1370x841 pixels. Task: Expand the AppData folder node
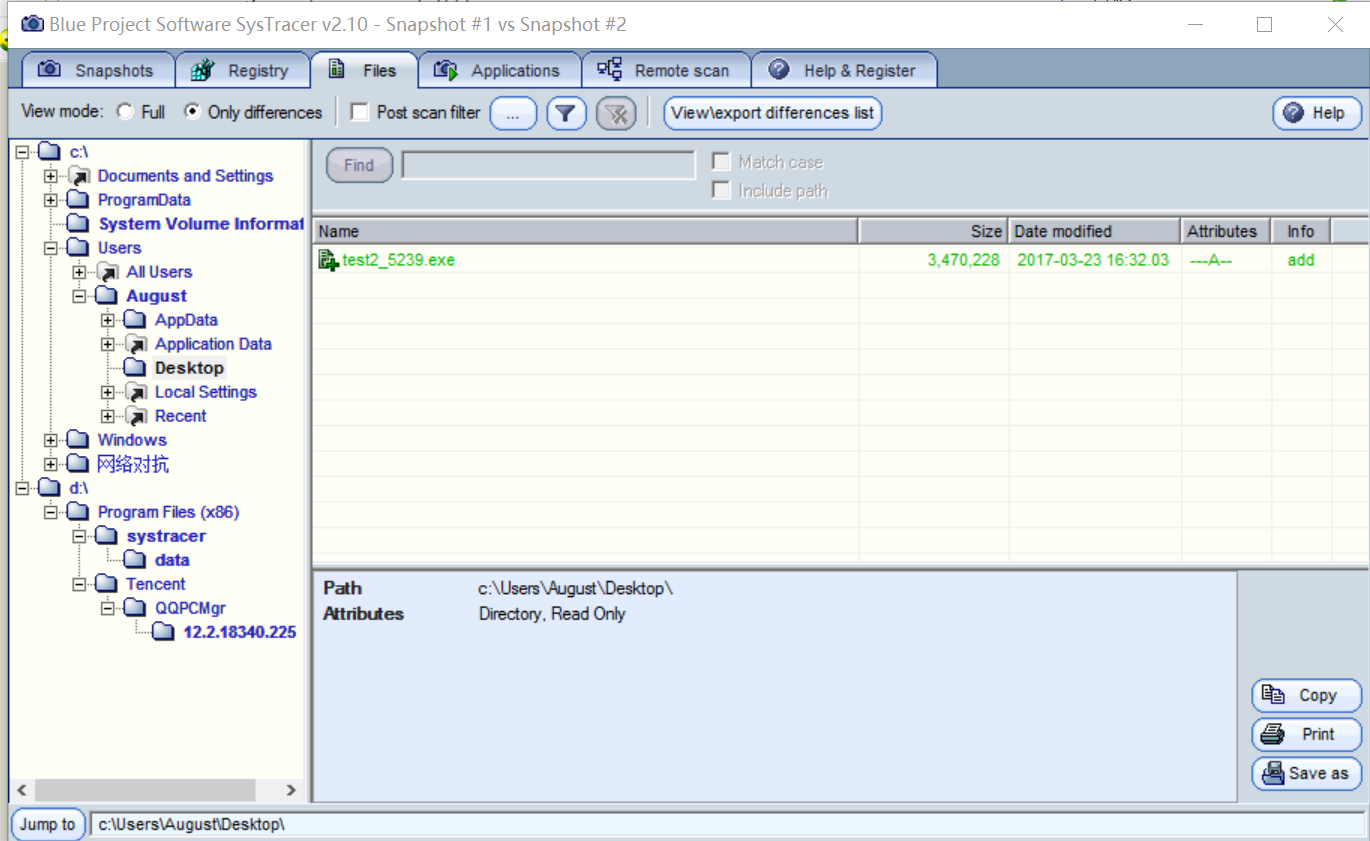[x=108, y=320]
